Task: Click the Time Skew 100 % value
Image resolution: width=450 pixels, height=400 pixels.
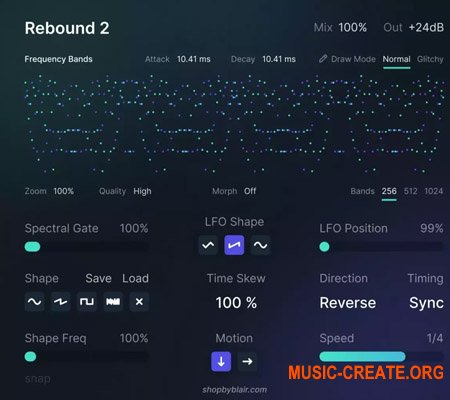Action: pyautogui.click(x=236, y=303)
